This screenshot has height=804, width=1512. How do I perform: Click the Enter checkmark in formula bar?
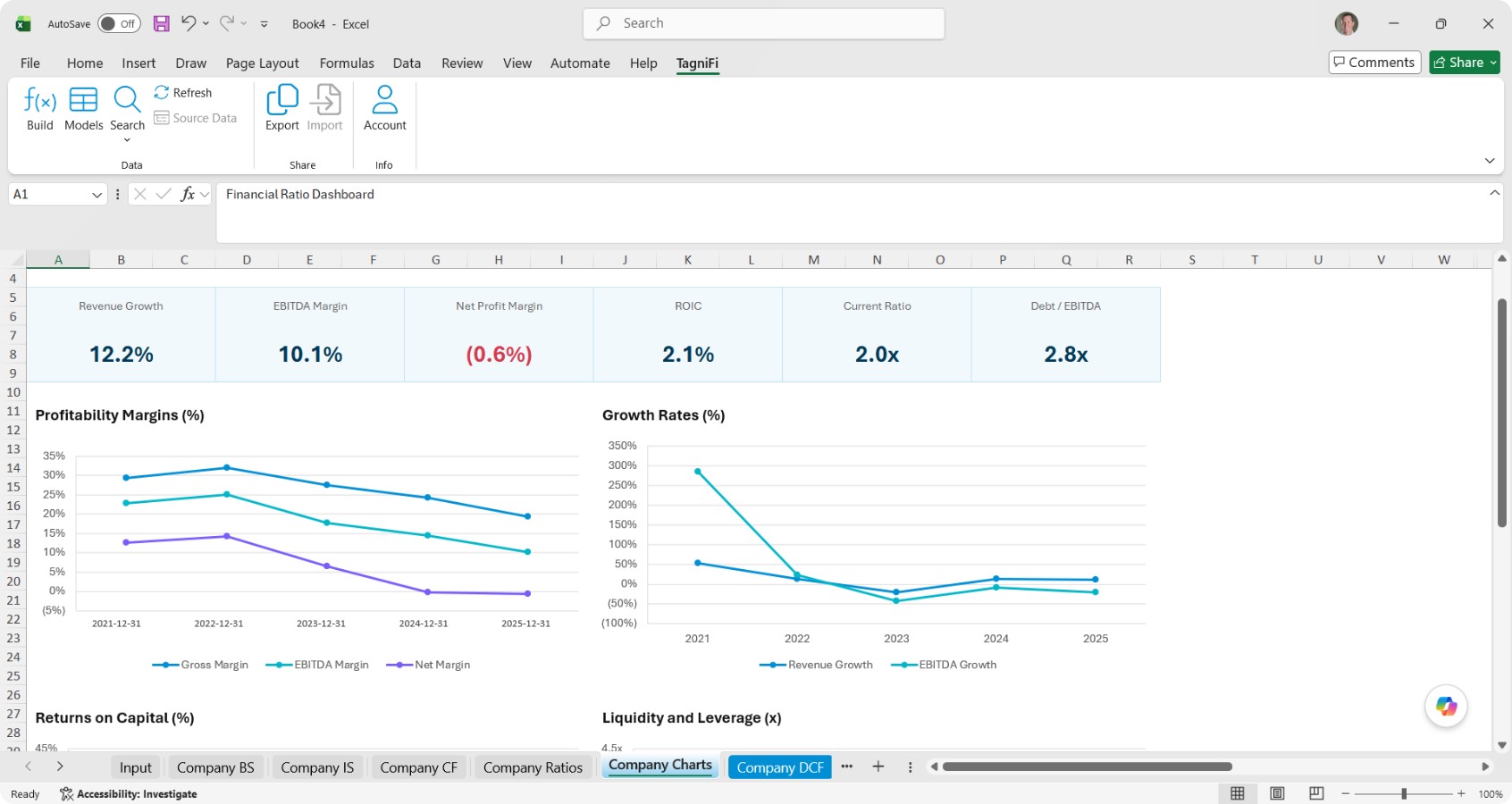[x=164, y=194]
